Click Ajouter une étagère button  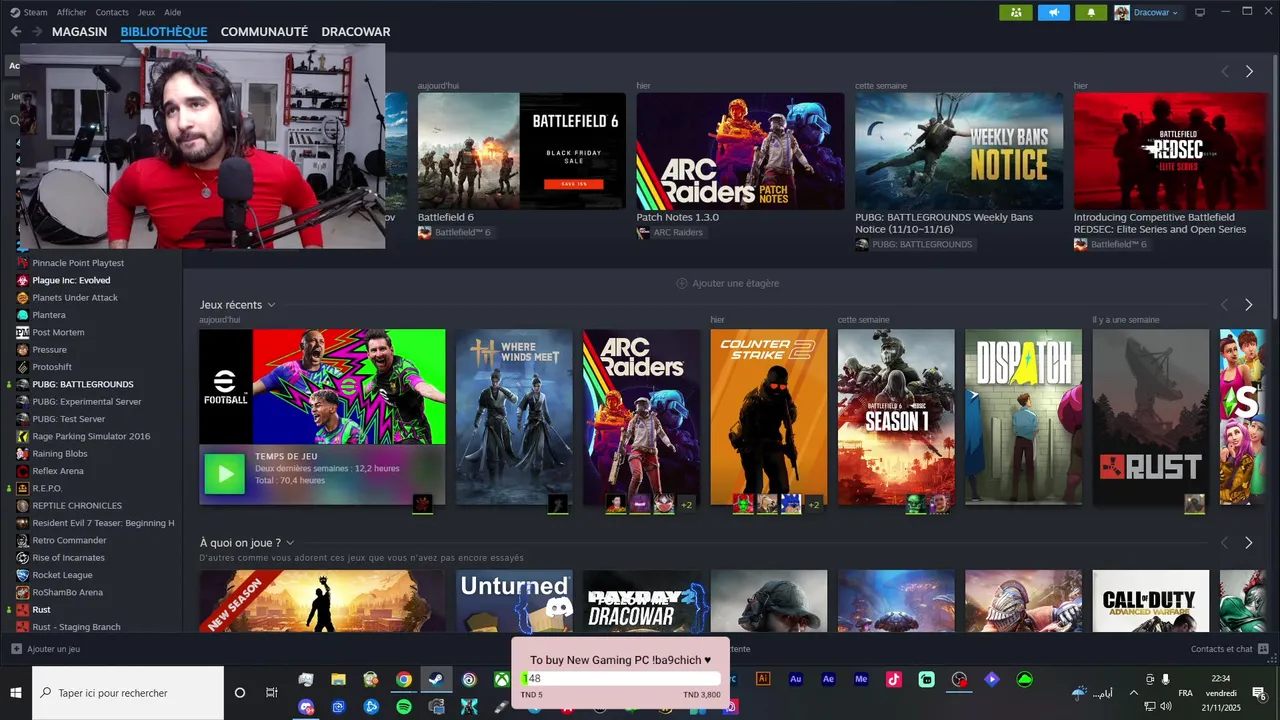727,283
